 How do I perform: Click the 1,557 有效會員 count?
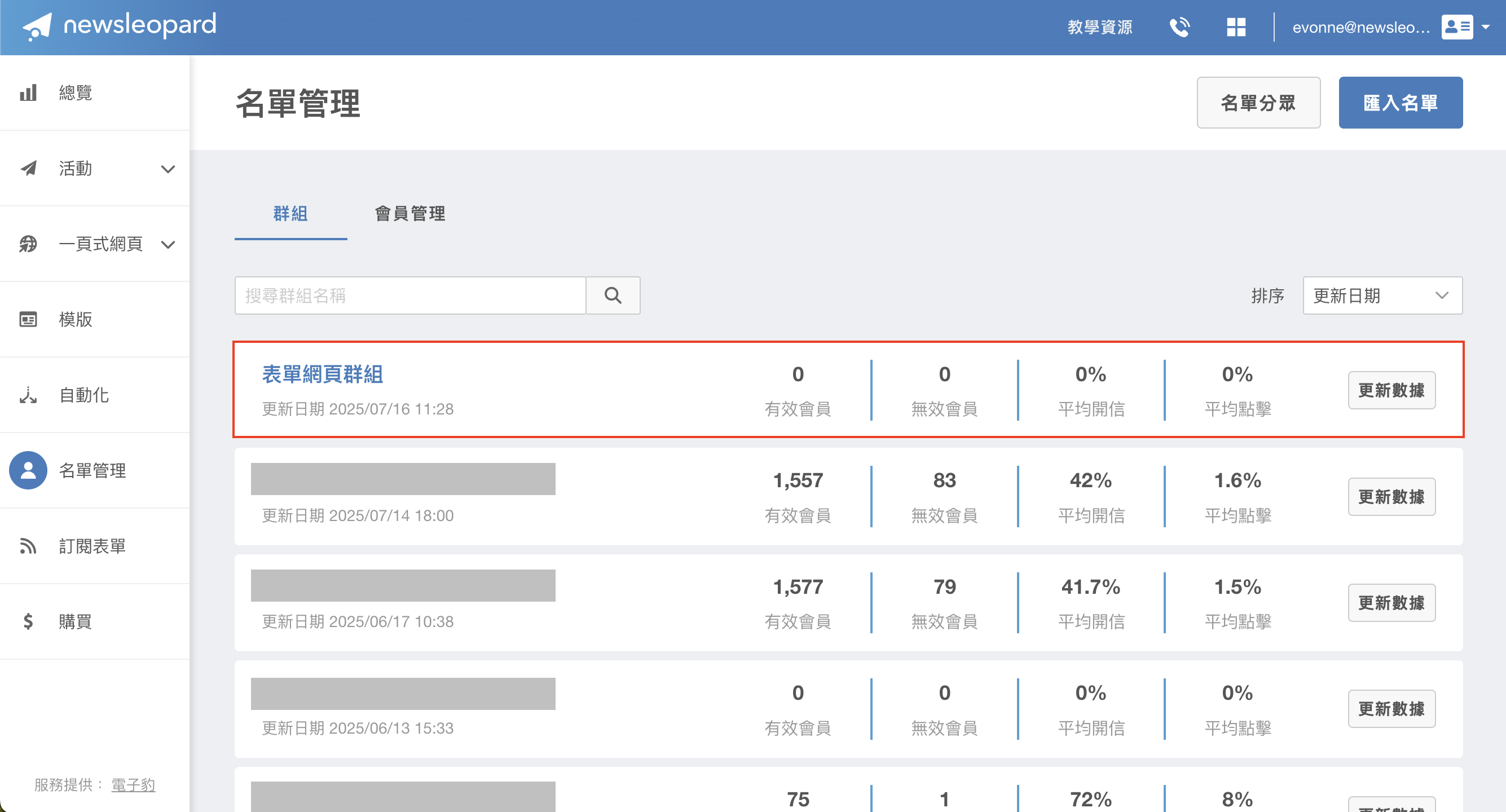coord(798,480)
